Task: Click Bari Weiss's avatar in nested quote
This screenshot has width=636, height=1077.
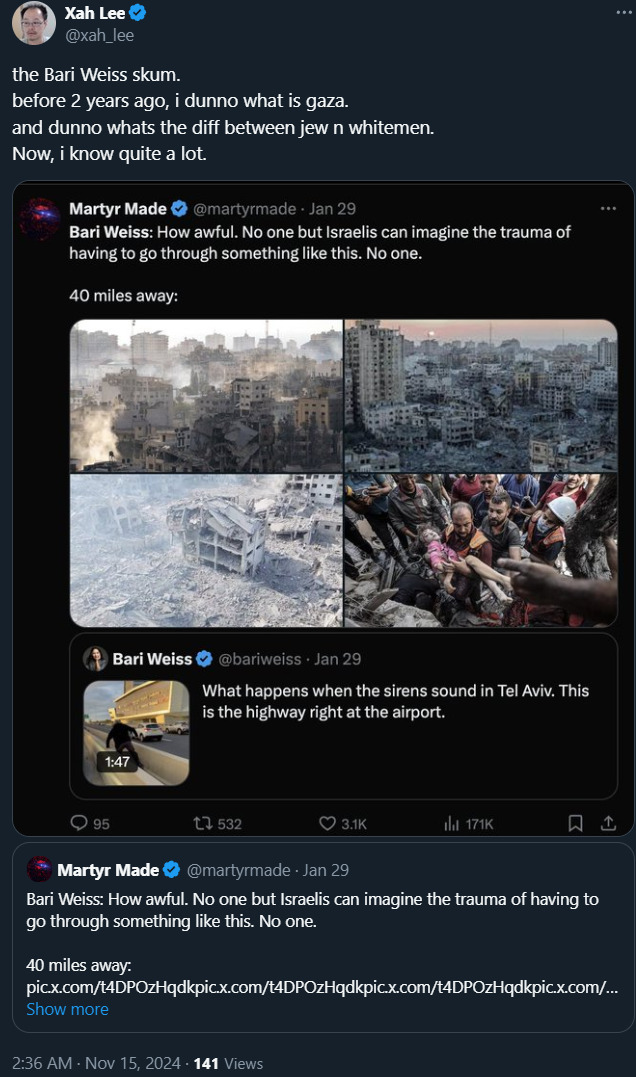Action: (x=96, y=659)
